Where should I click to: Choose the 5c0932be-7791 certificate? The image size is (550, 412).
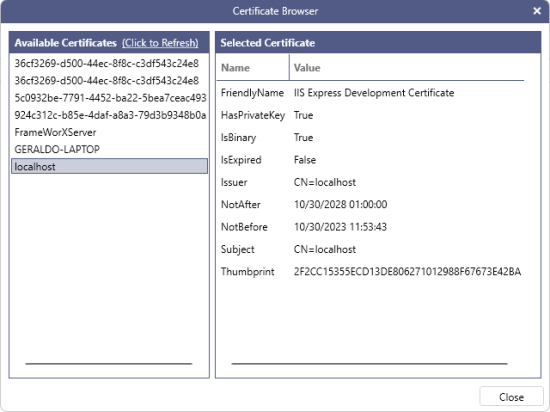coord(109,98)
